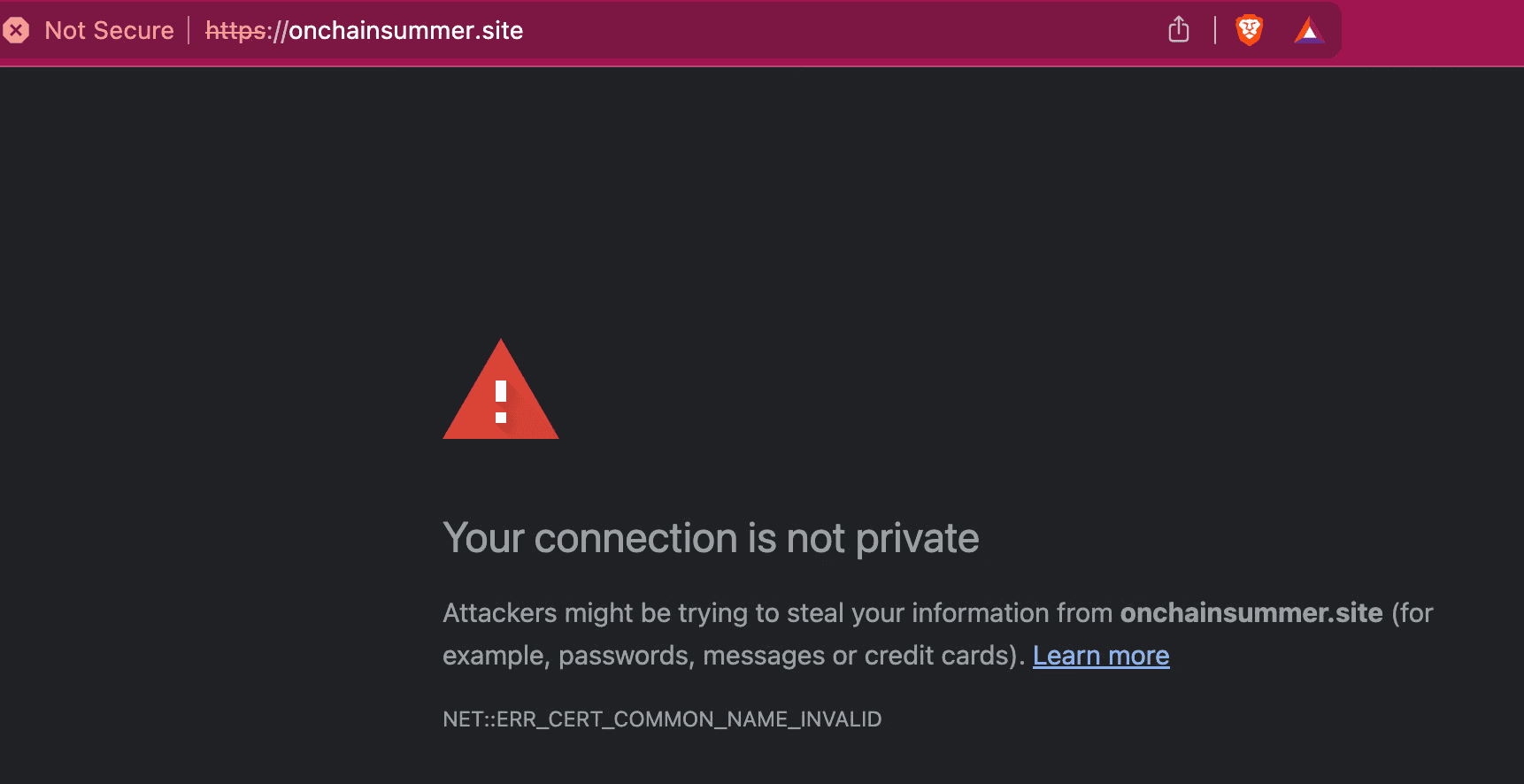This screenshot has height=784, width=1524.
Task: Click the Share icon in address bar
Action: 1178,30
